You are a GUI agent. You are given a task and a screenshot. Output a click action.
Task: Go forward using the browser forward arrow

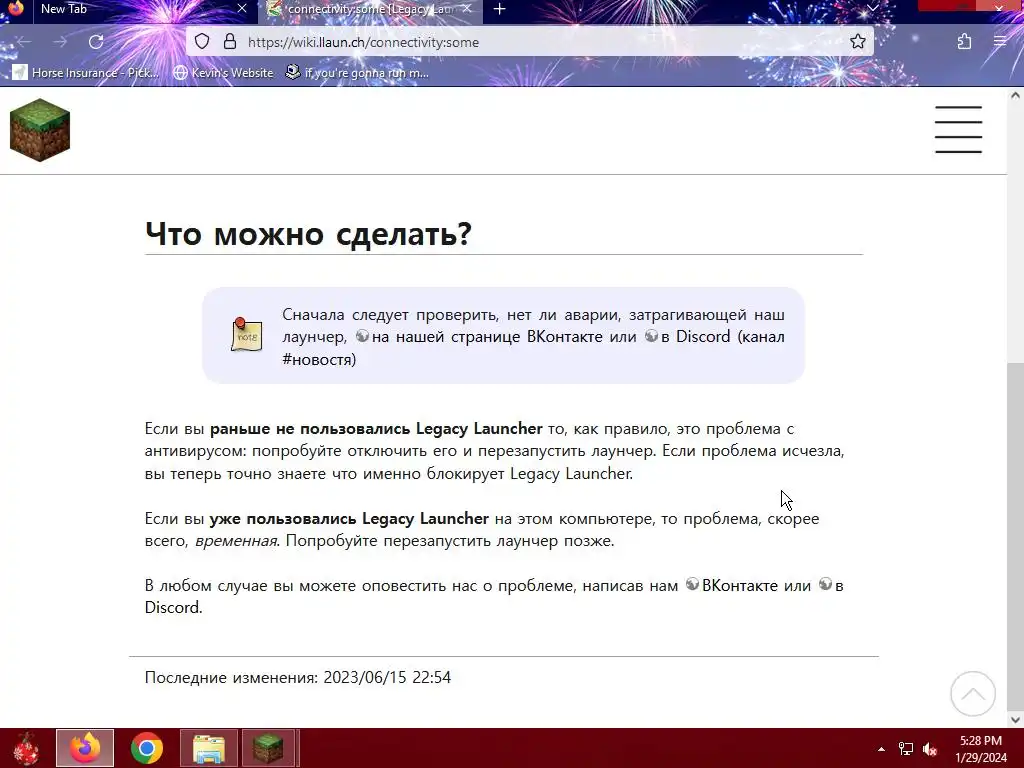(x=60, y=42)
